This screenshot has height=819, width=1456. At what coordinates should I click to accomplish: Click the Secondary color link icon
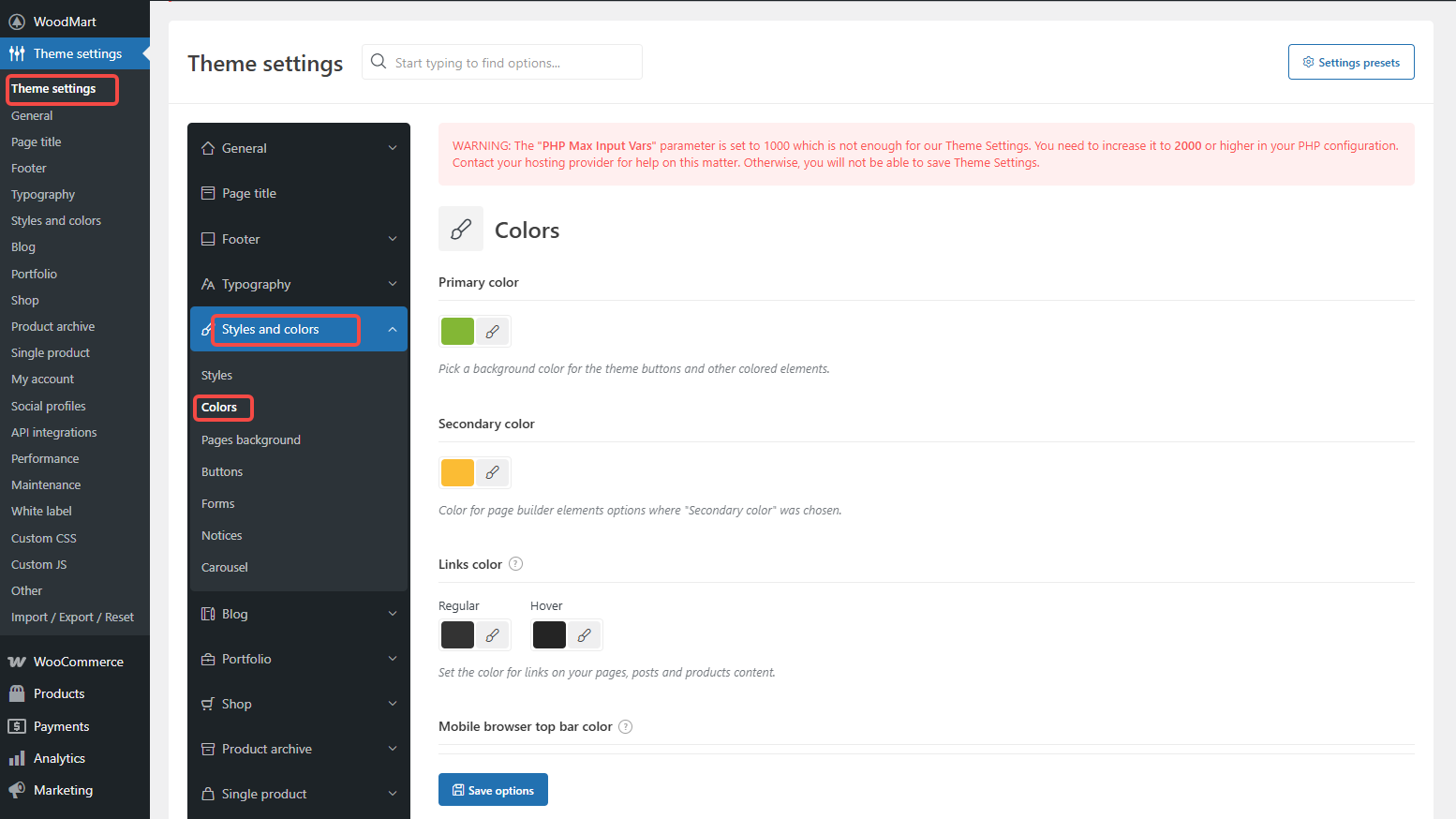click(492, 473)
